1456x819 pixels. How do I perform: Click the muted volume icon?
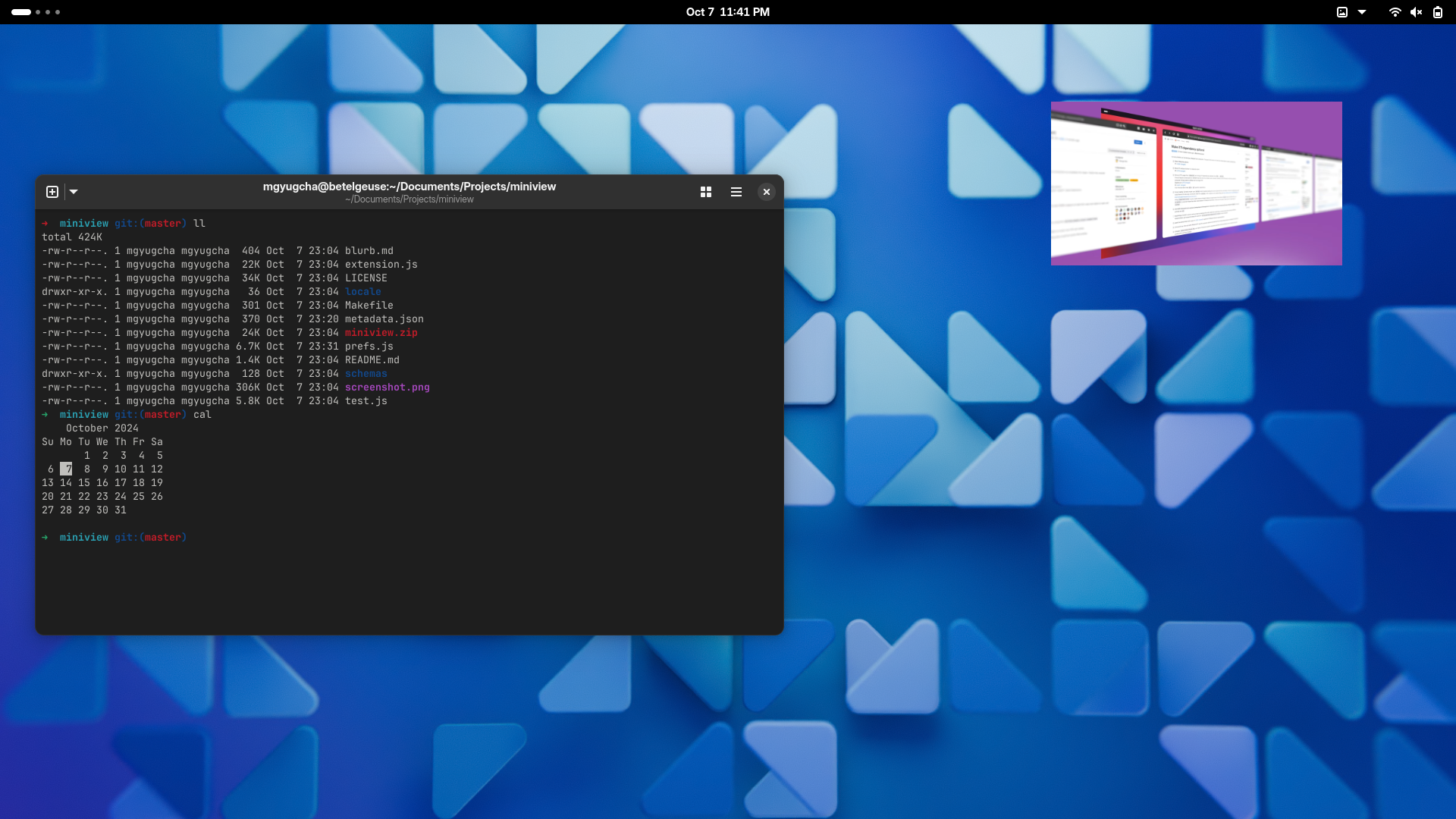tap(1416, 12)
